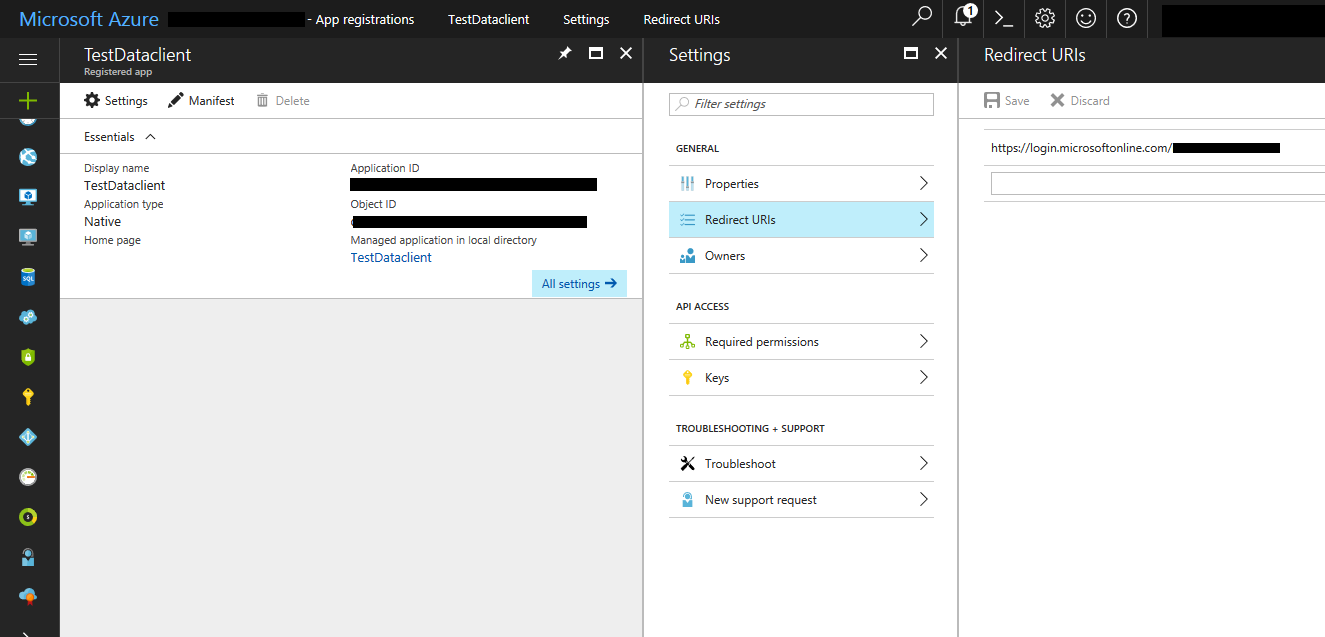Screen dimensions: 1325x637
Task: Click the TestDataclient value under Display name
Action: (125, 185)
